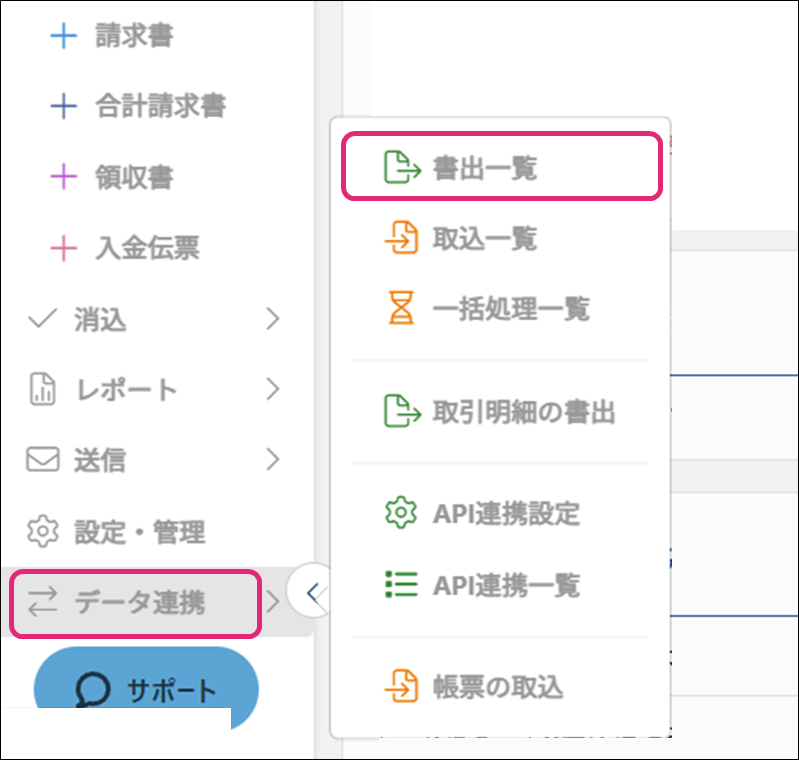Screen dimensions: 799x760
Task: Collapse the sidebar with the round arrow button
Action: (311, 594)
